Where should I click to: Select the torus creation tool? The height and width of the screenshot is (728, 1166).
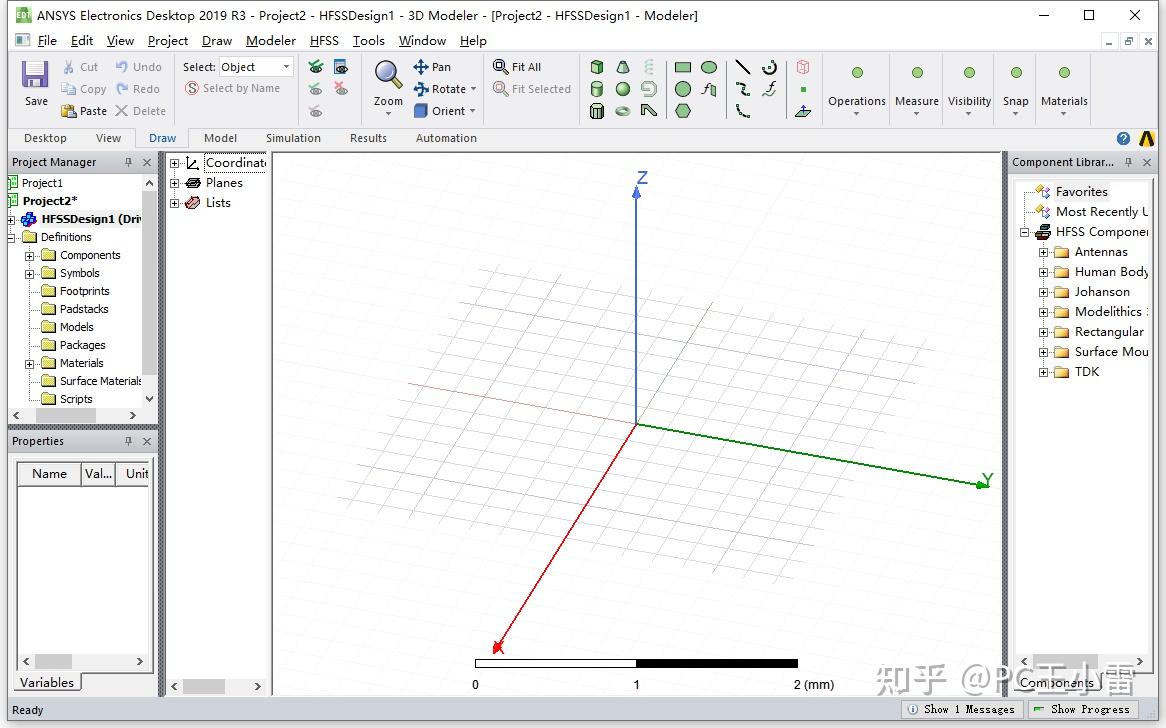click(623, 110)
